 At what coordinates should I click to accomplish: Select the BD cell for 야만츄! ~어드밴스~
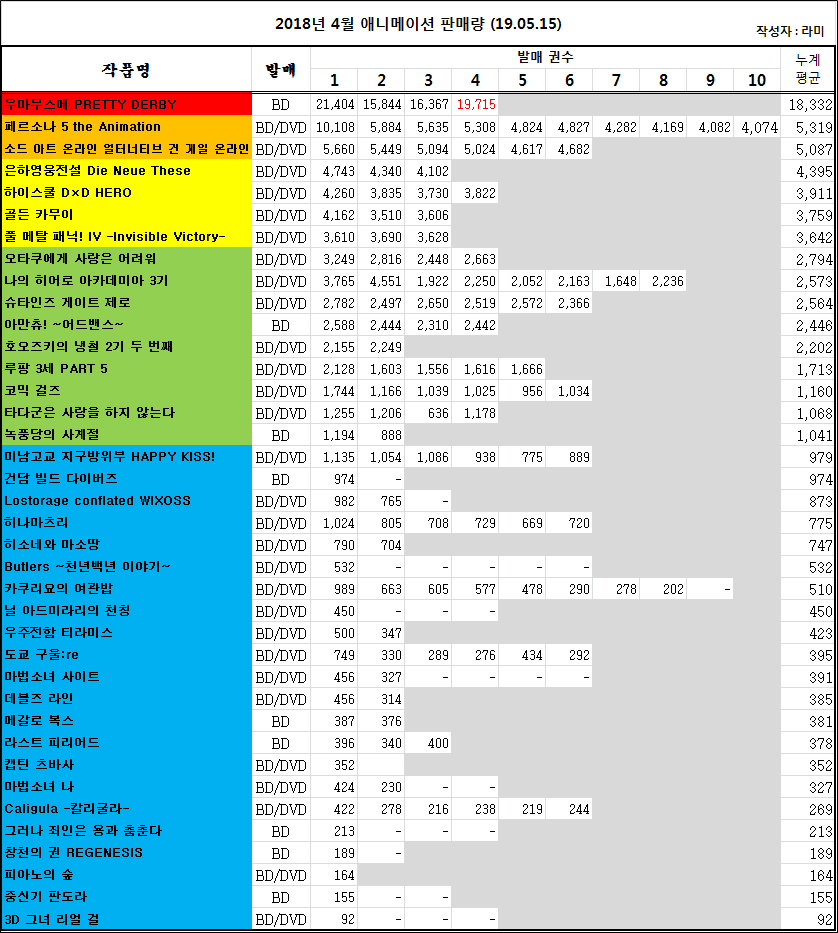pyautogui.click(x=278, y=325)
